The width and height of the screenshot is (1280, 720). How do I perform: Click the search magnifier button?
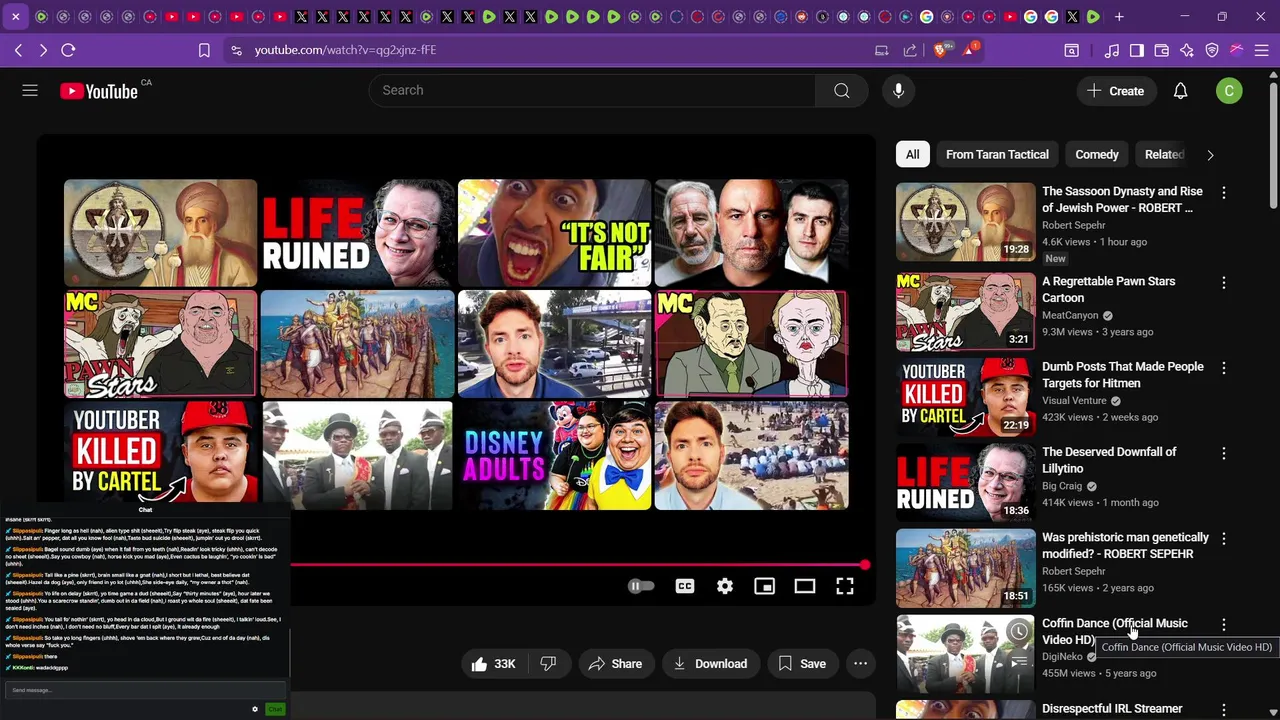842,91
